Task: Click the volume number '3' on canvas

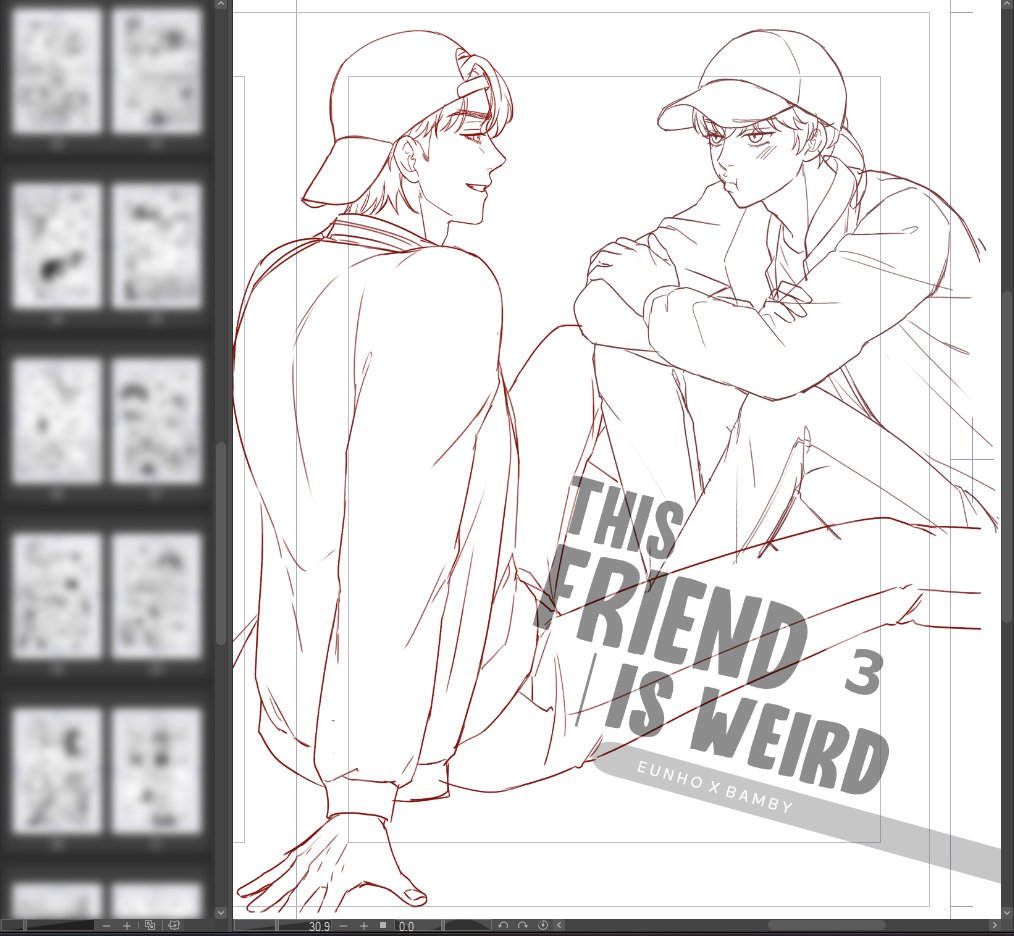Action: tap(863, 673)
